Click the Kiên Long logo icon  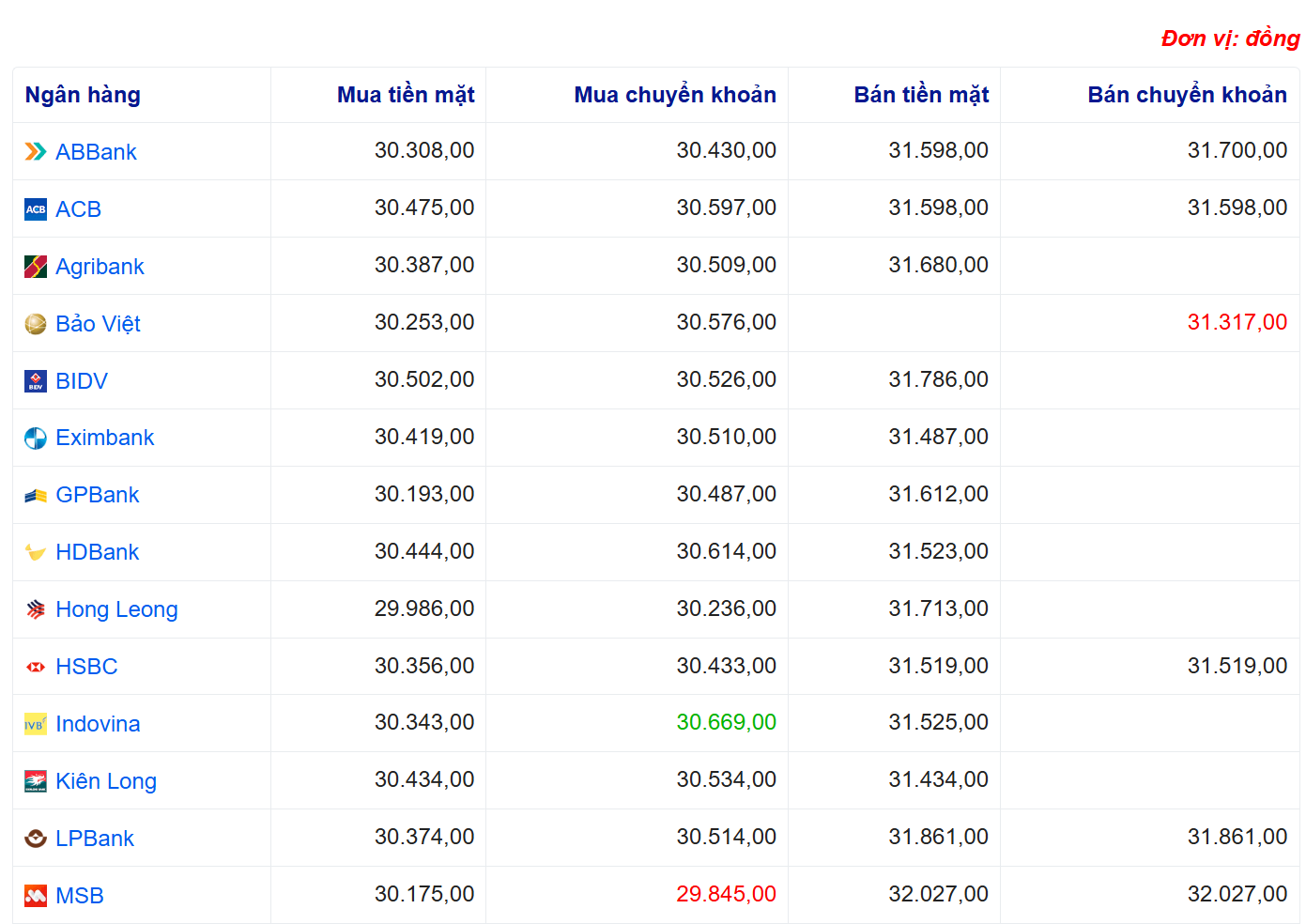[36, 781]
